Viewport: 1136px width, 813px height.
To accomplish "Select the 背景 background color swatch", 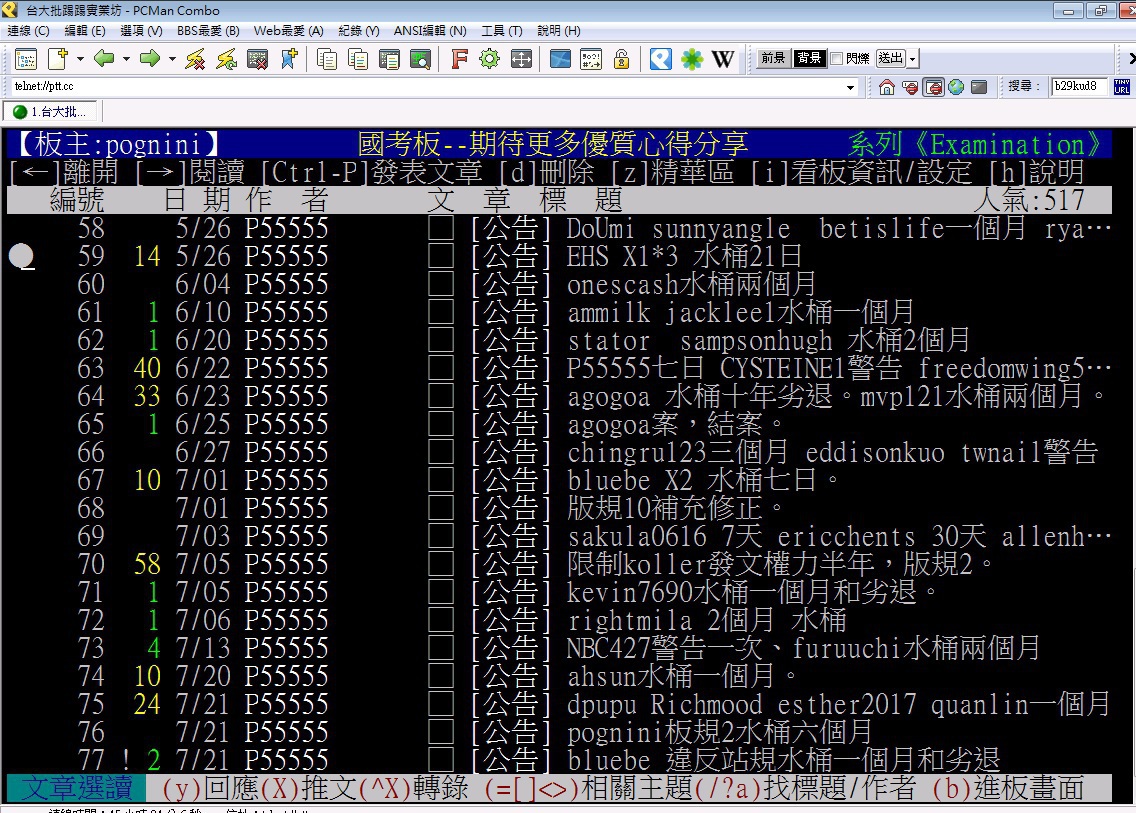I will click(809, 59).
